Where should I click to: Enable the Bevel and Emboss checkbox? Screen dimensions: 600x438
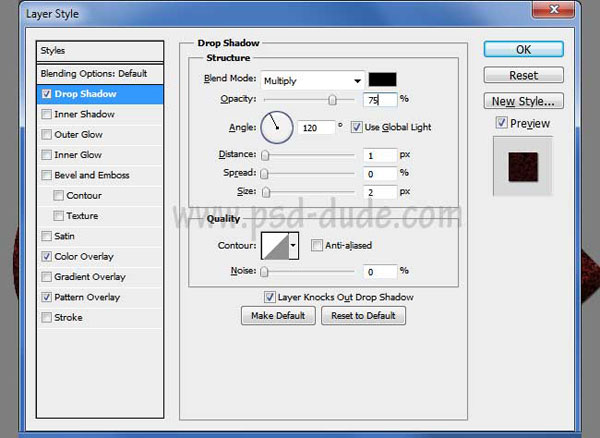coord(46,175)
